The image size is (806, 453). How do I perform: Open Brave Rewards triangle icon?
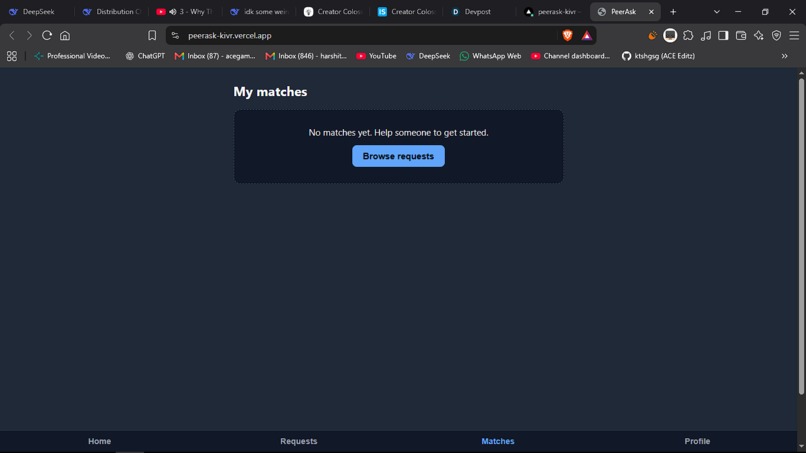(587, 35)
